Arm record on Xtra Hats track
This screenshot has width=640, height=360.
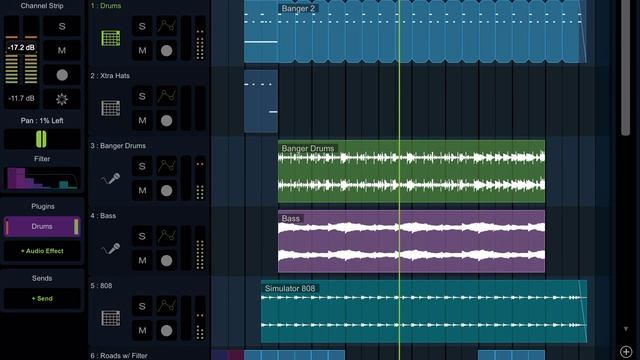[167, 121]
